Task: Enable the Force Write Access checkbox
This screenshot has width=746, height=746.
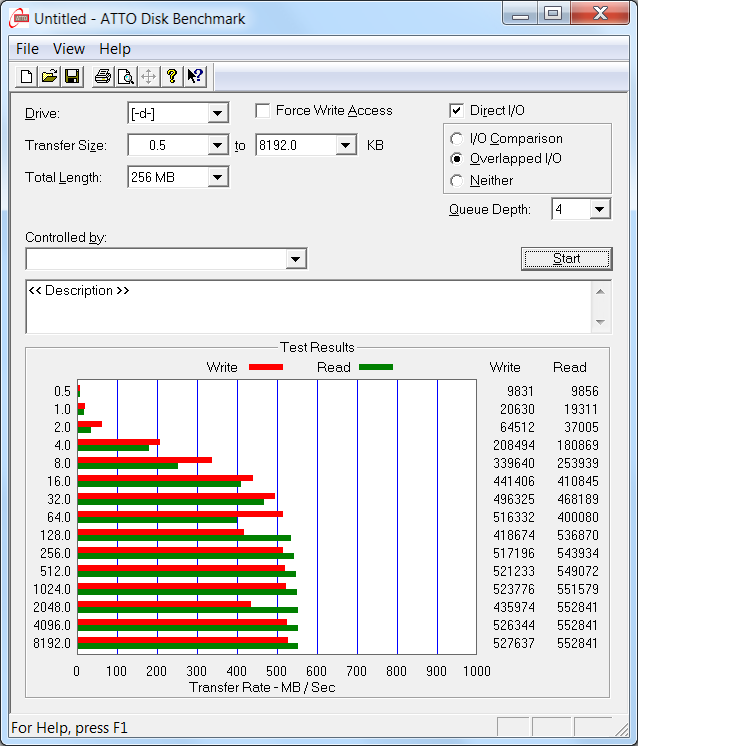Action: [x=263, y=111]
